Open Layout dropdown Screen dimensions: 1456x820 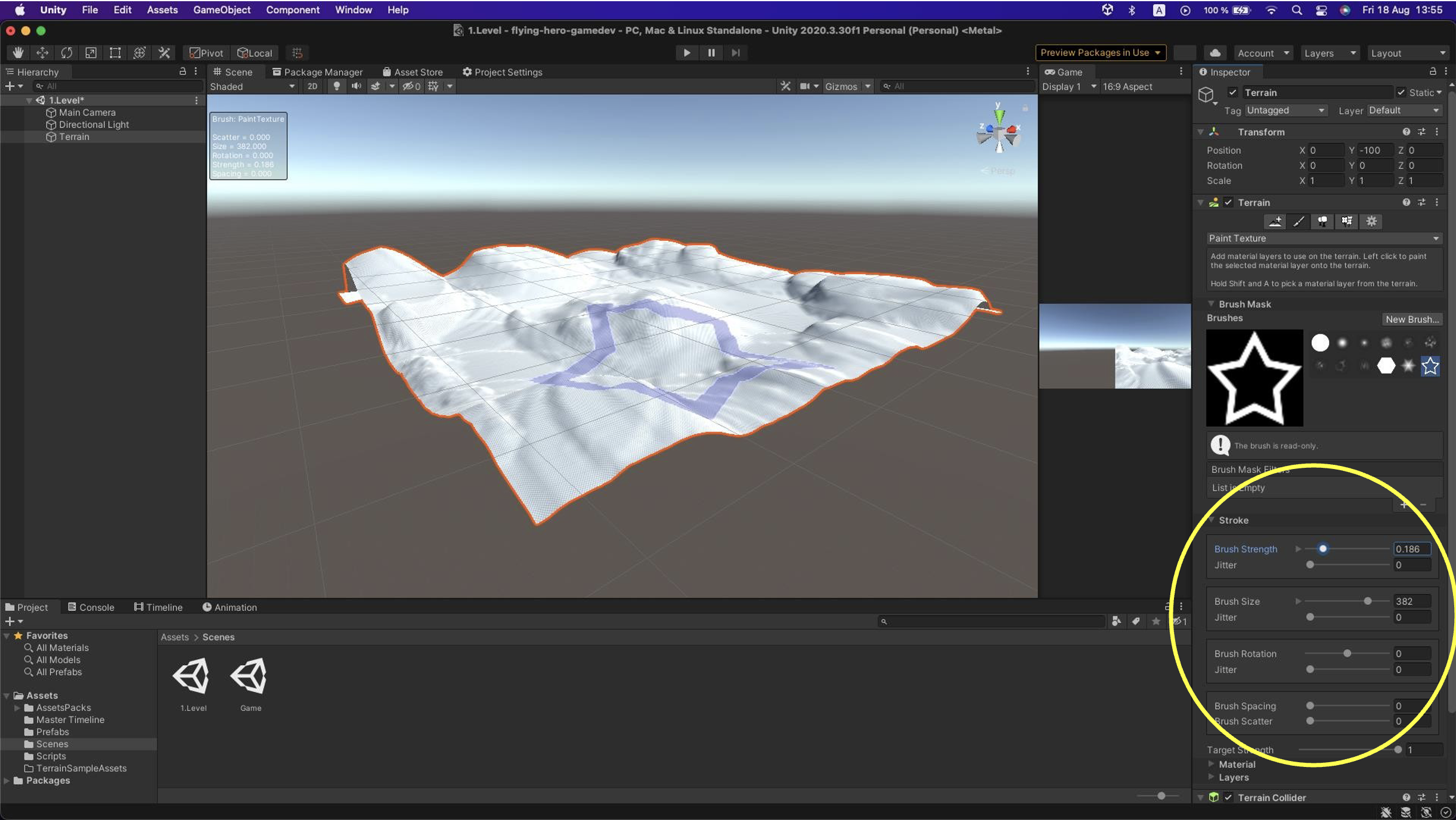click(1408, 53)
